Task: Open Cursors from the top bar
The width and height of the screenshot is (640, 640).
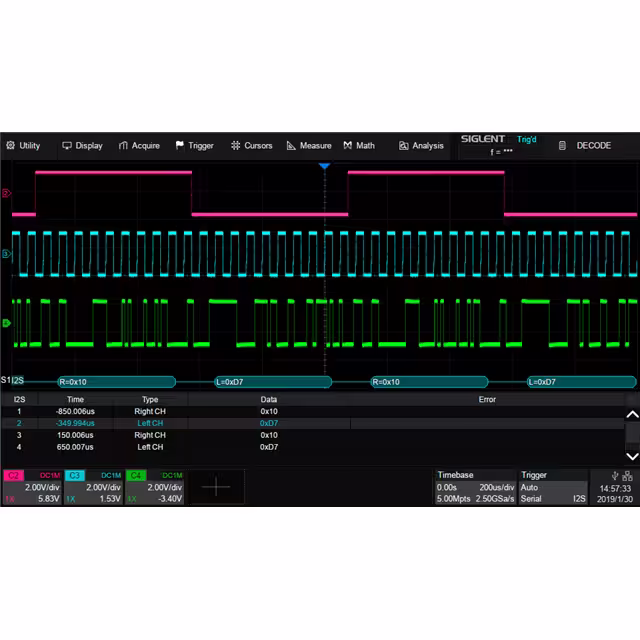Action: 251,146
